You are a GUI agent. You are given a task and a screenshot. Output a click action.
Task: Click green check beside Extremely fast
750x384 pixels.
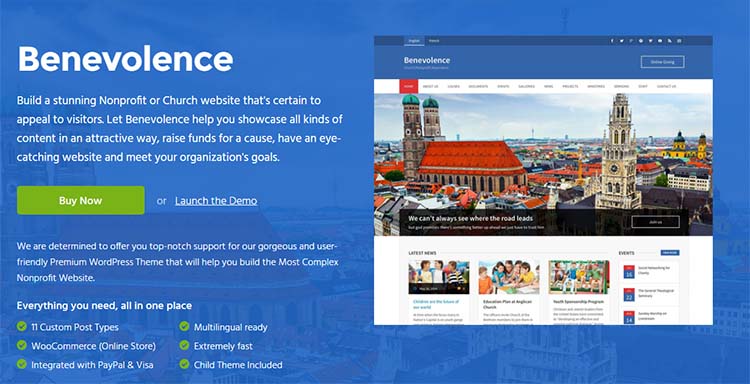tap(184, 345)
